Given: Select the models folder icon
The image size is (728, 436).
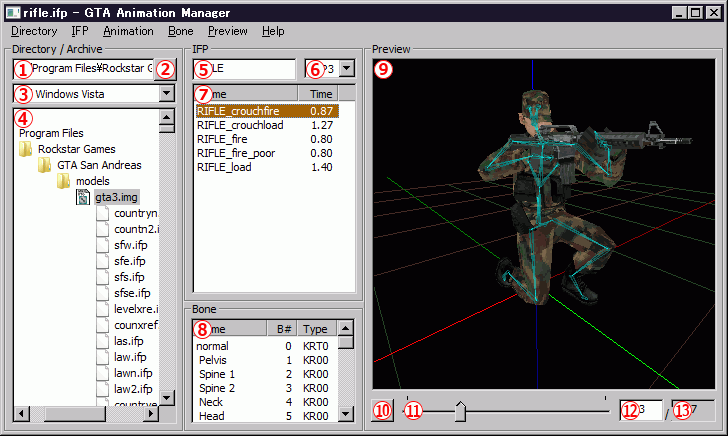Looking at the screenshot, I should tap(64, 181).
